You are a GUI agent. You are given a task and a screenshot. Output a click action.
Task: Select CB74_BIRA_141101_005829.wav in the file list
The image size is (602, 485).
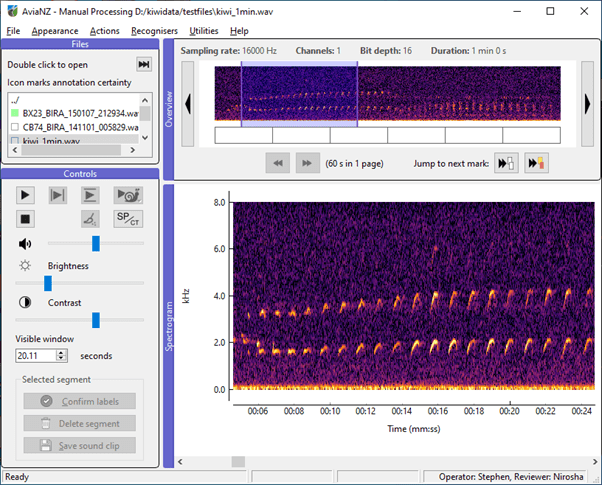tap(80, 128)
